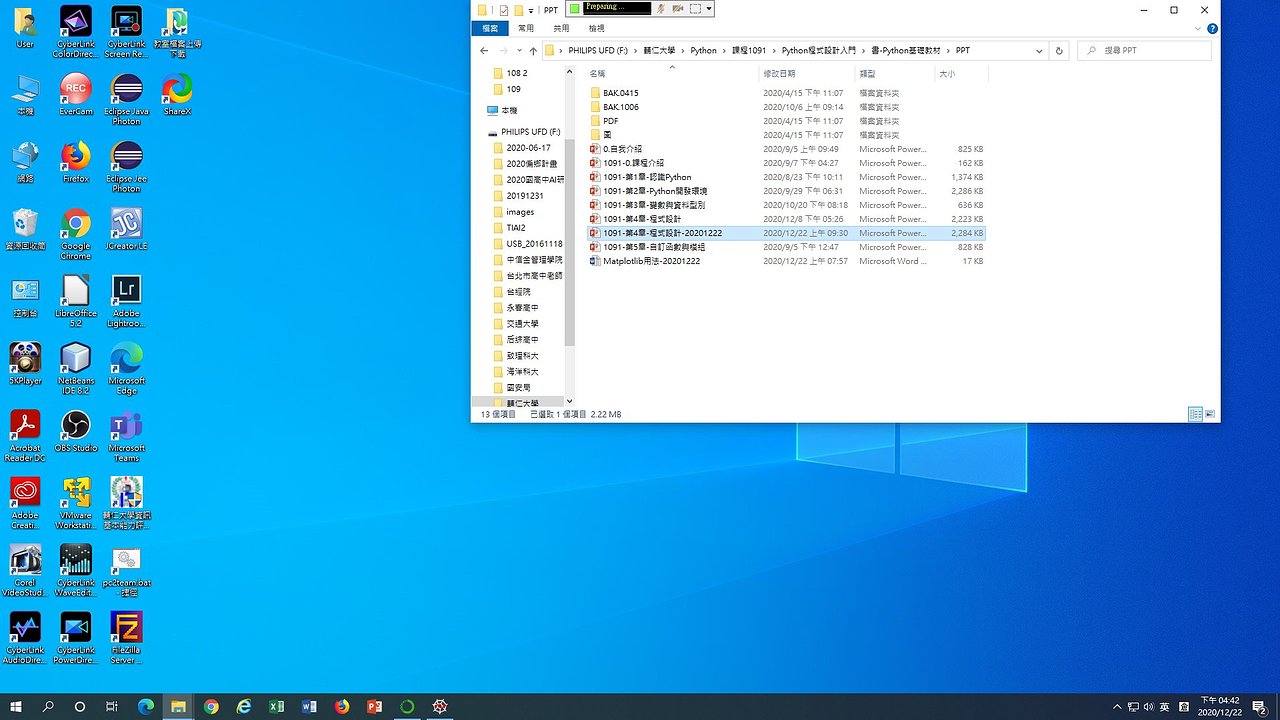Switch to details view layout button
Viewport: 1280px width, 720px height.
[x=1196, y=414]
